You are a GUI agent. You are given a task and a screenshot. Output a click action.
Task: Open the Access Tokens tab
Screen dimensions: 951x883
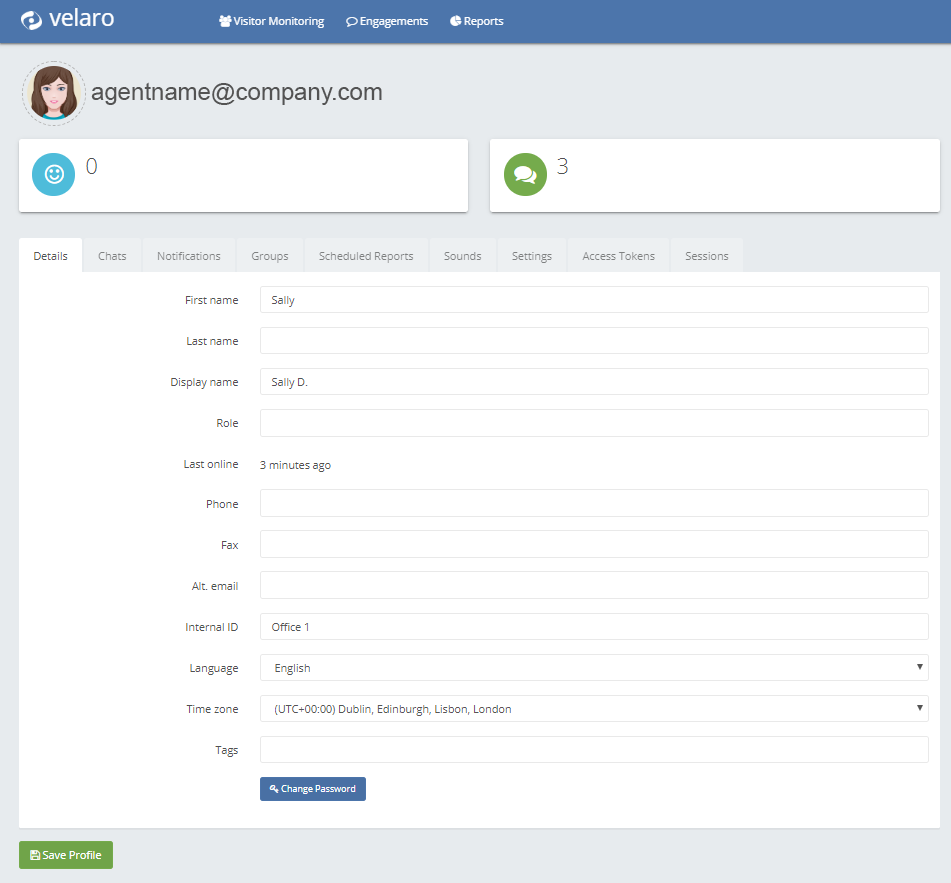point(618,256)
